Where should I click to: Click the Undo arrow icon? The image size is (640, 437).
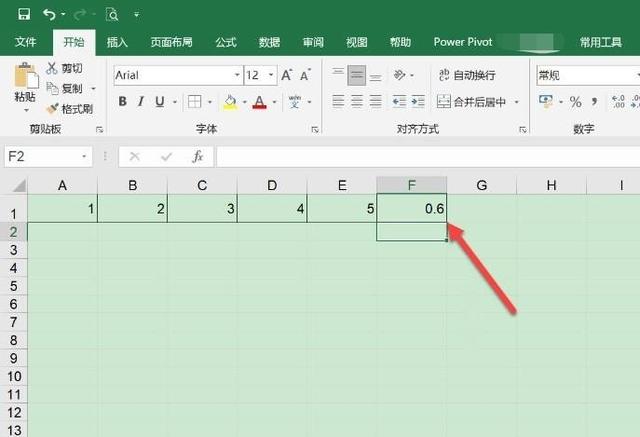click(x=50, y=15)
